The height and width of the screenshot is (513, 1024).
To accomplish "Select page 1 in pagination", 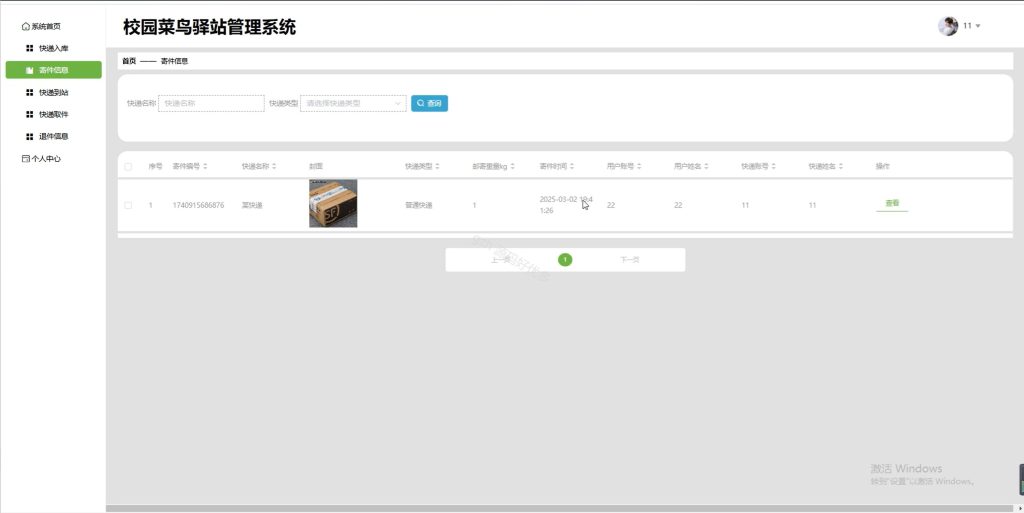I will (x=565, y=260).
